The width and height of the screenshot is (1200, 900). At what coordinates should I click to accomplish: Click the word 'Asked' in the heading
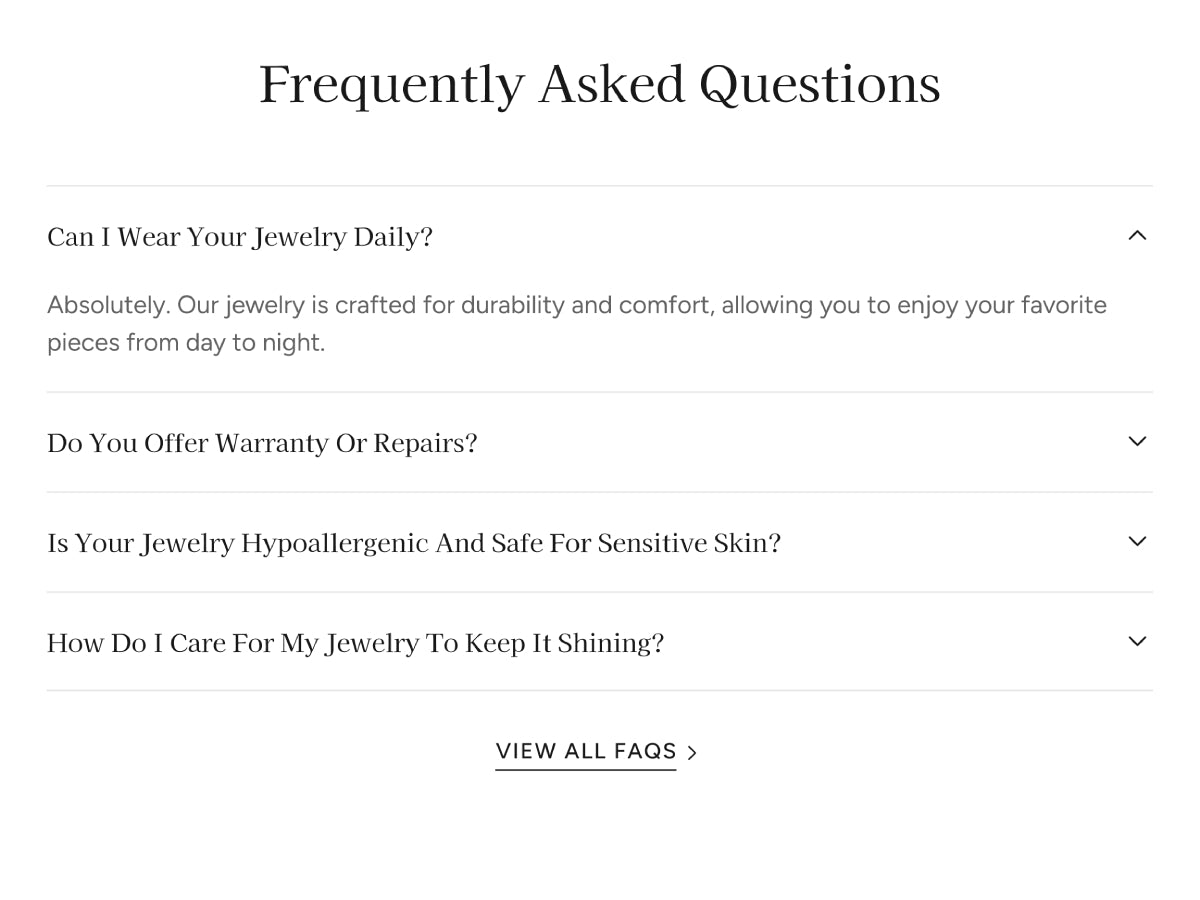611,85
